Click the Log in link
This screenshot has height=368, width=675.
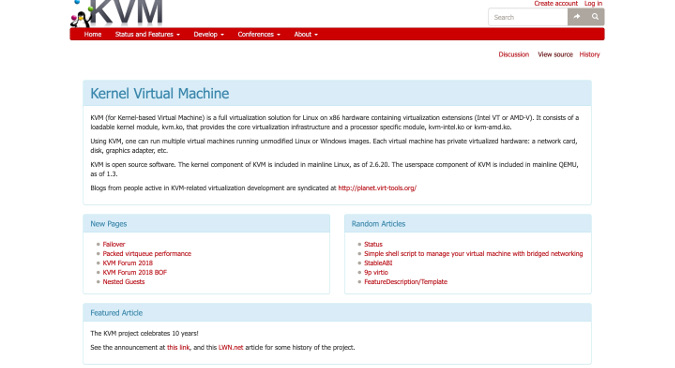tap(593, 3)
